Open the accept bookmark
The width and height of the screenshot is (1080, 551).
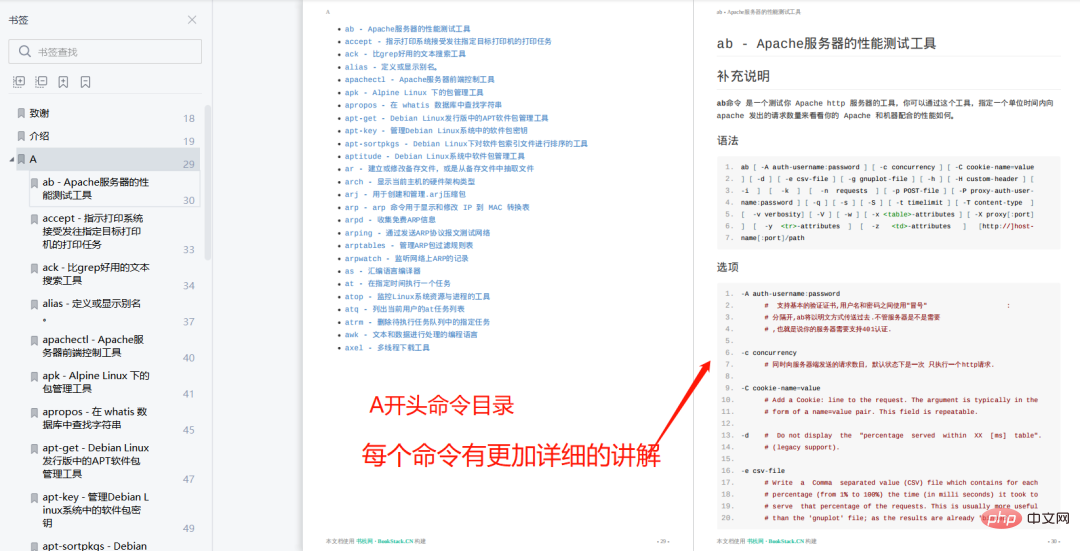click(92, 231)
